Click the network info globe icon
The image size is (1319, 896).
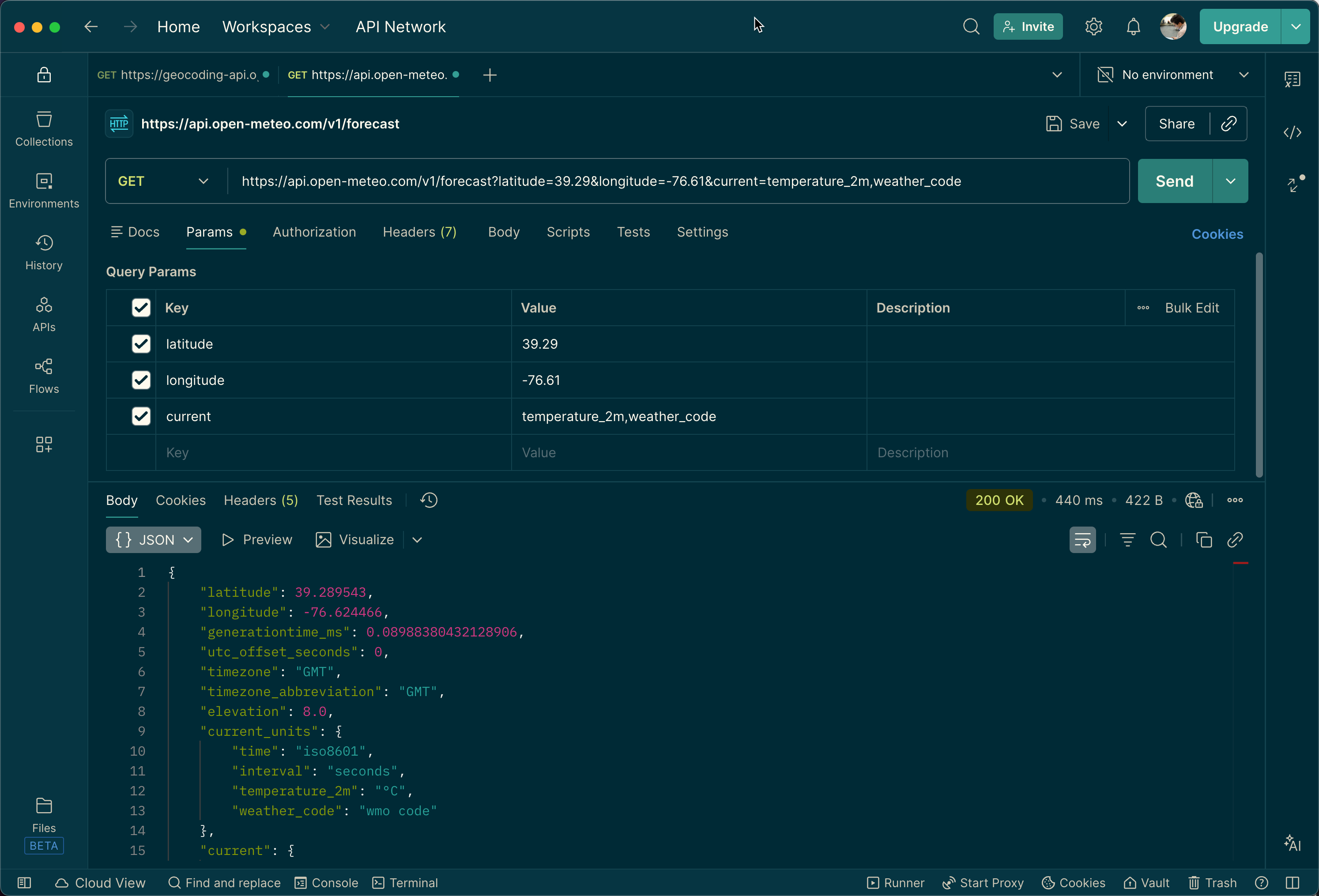pos(1194,501)
